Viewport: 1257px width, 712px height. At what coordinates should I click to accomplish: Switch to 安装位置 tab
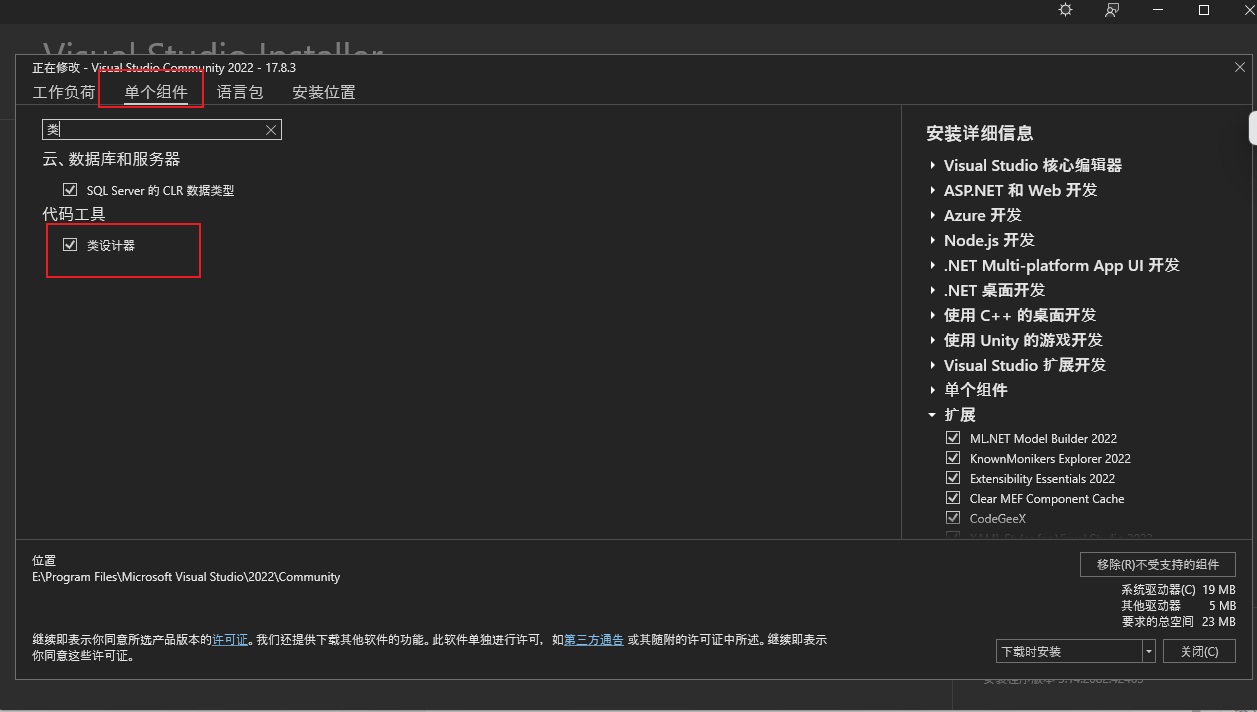point(324,92)
